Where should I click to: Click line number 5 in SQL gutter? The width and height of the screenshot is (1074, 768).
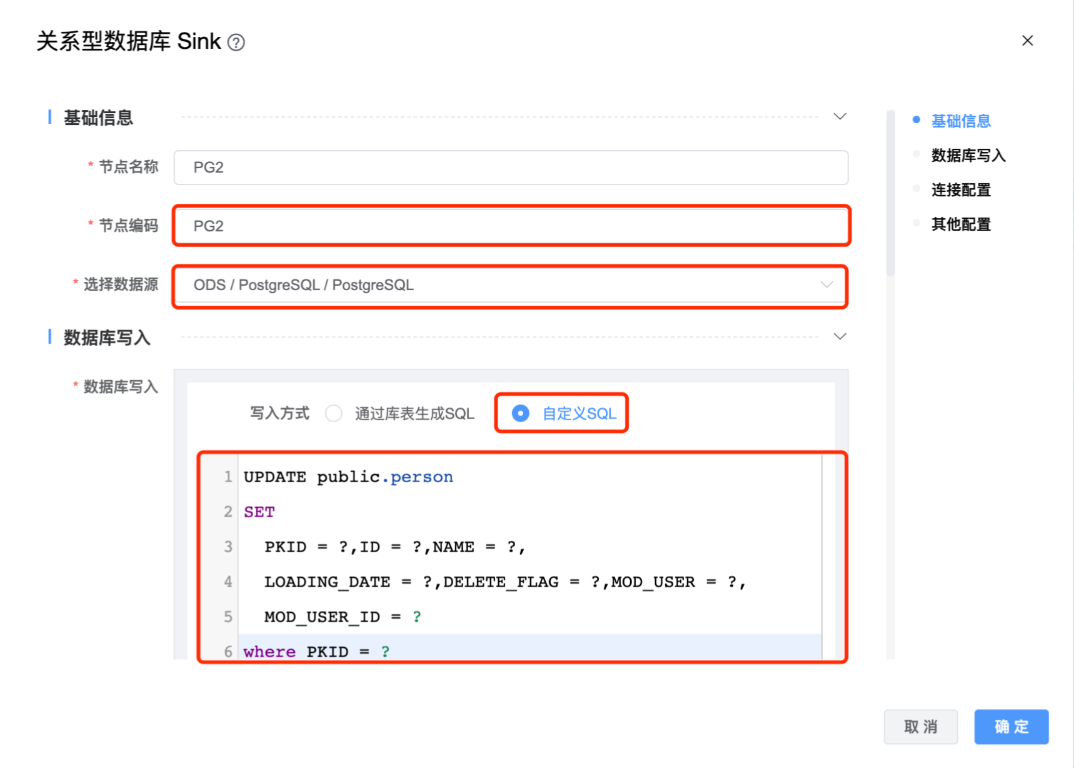(x=228, y=617)
